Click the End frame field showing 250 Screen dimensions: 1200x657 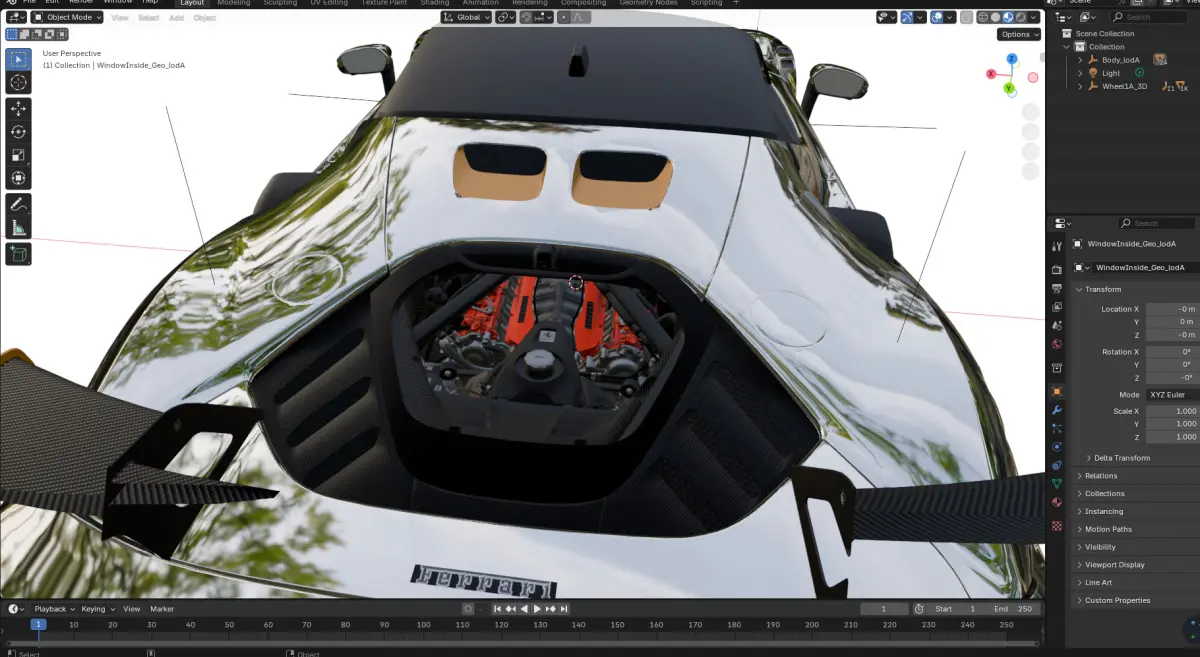tap(1016, 609)
